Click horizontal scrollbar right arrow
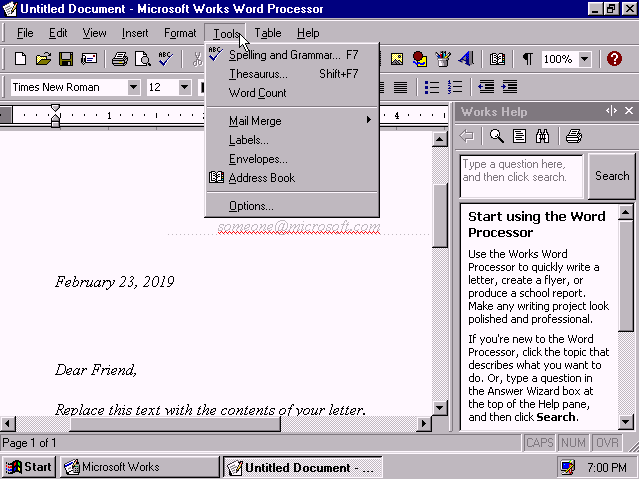This screenshot has width=639, height=479. (424, 424)
